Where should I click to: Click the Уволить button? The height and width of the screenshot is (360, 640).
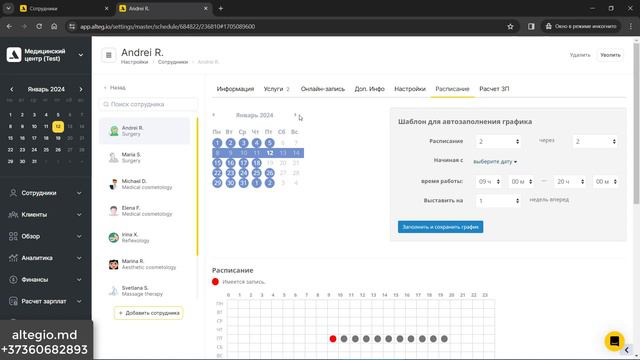coord(610,55)
